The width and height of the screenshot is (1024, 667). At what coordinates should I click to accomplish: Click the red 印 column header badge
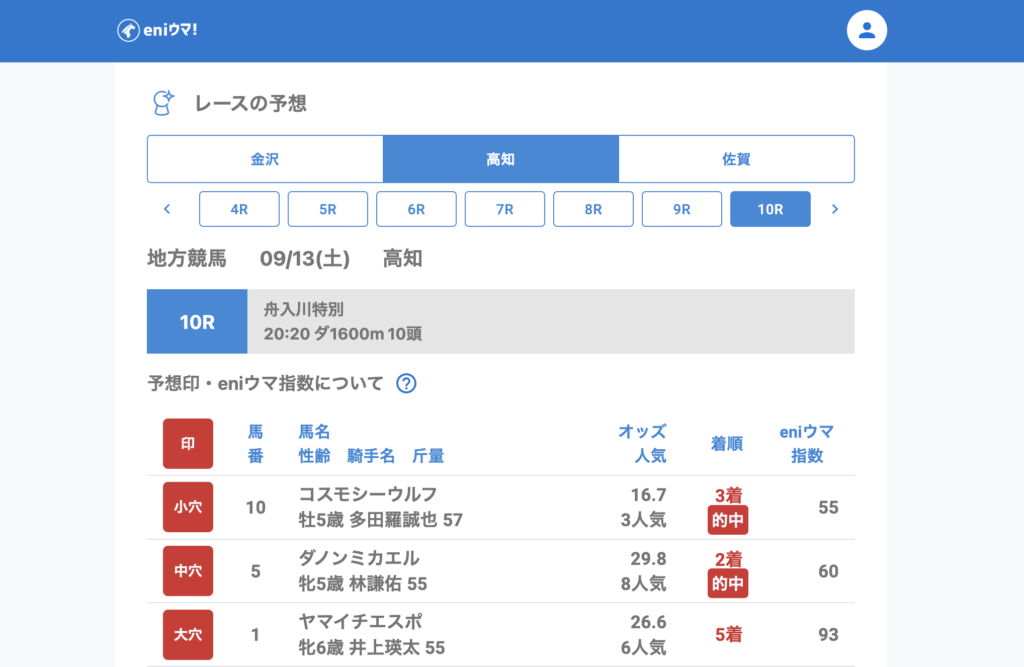click(x=188, y=444)
